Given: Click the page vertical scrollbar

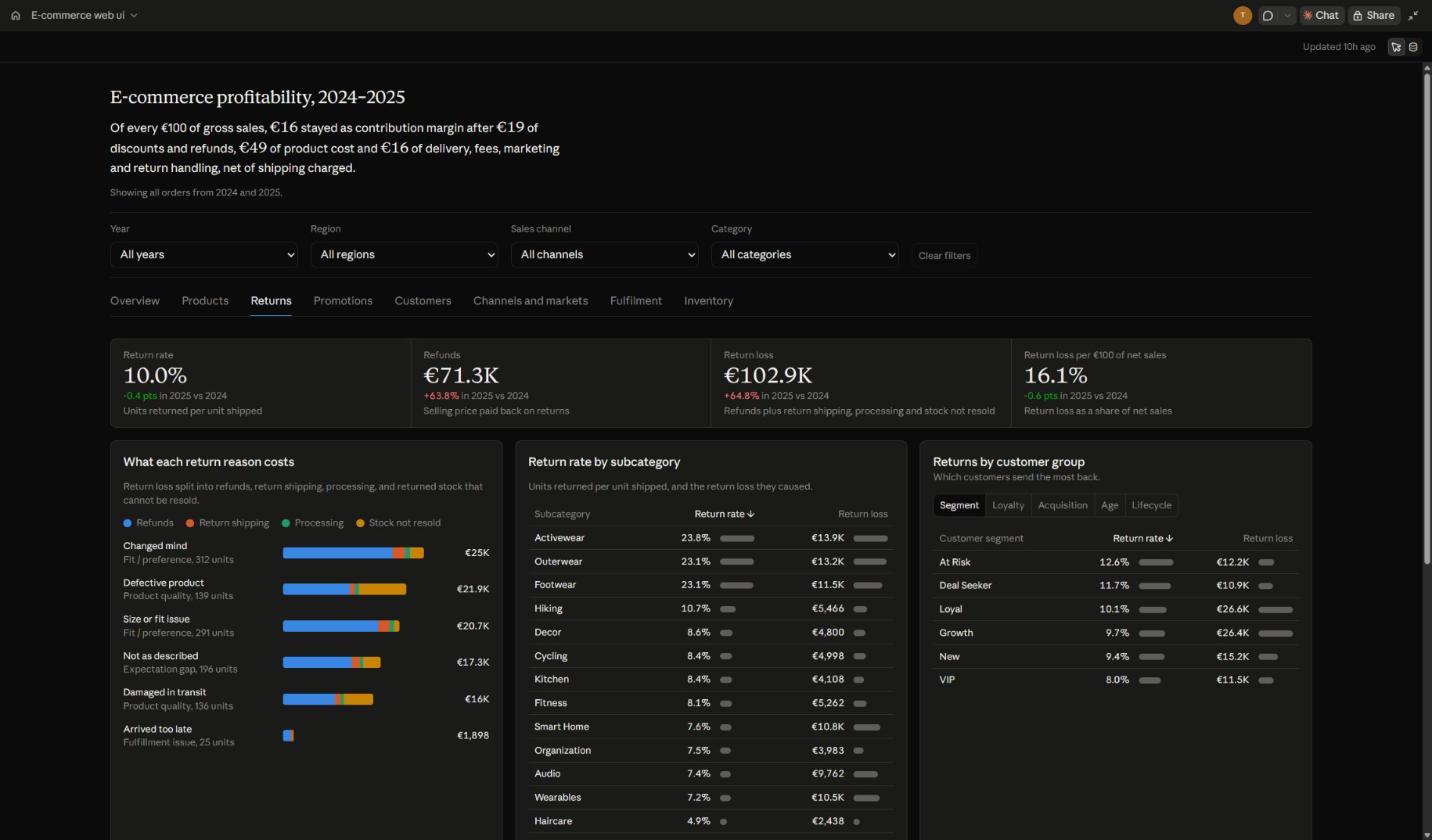Looking at the screenshot, I should point(1427,320).
